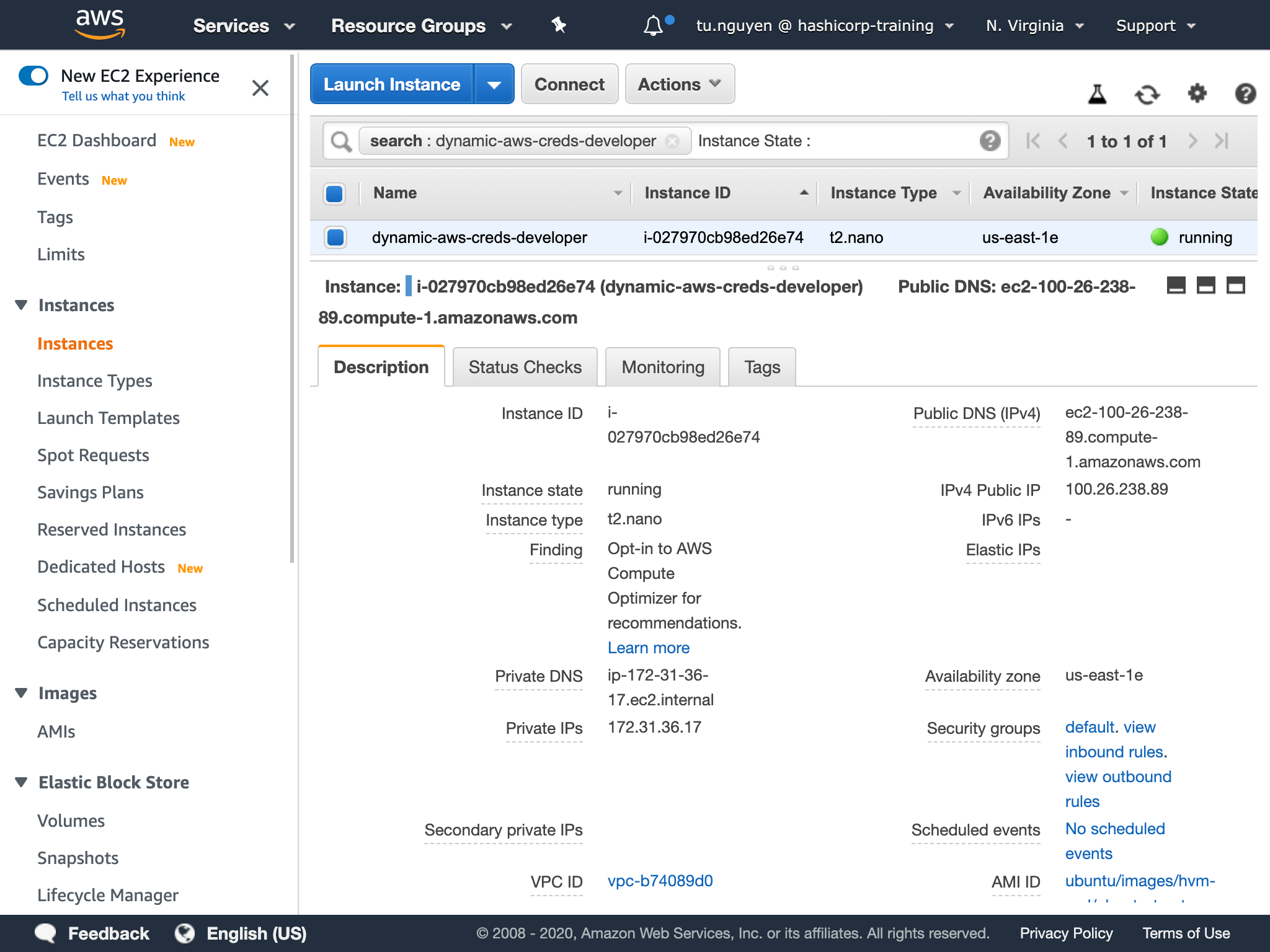
Task: Toggle the instance checkbox selector
Action: tap(335, 237)
